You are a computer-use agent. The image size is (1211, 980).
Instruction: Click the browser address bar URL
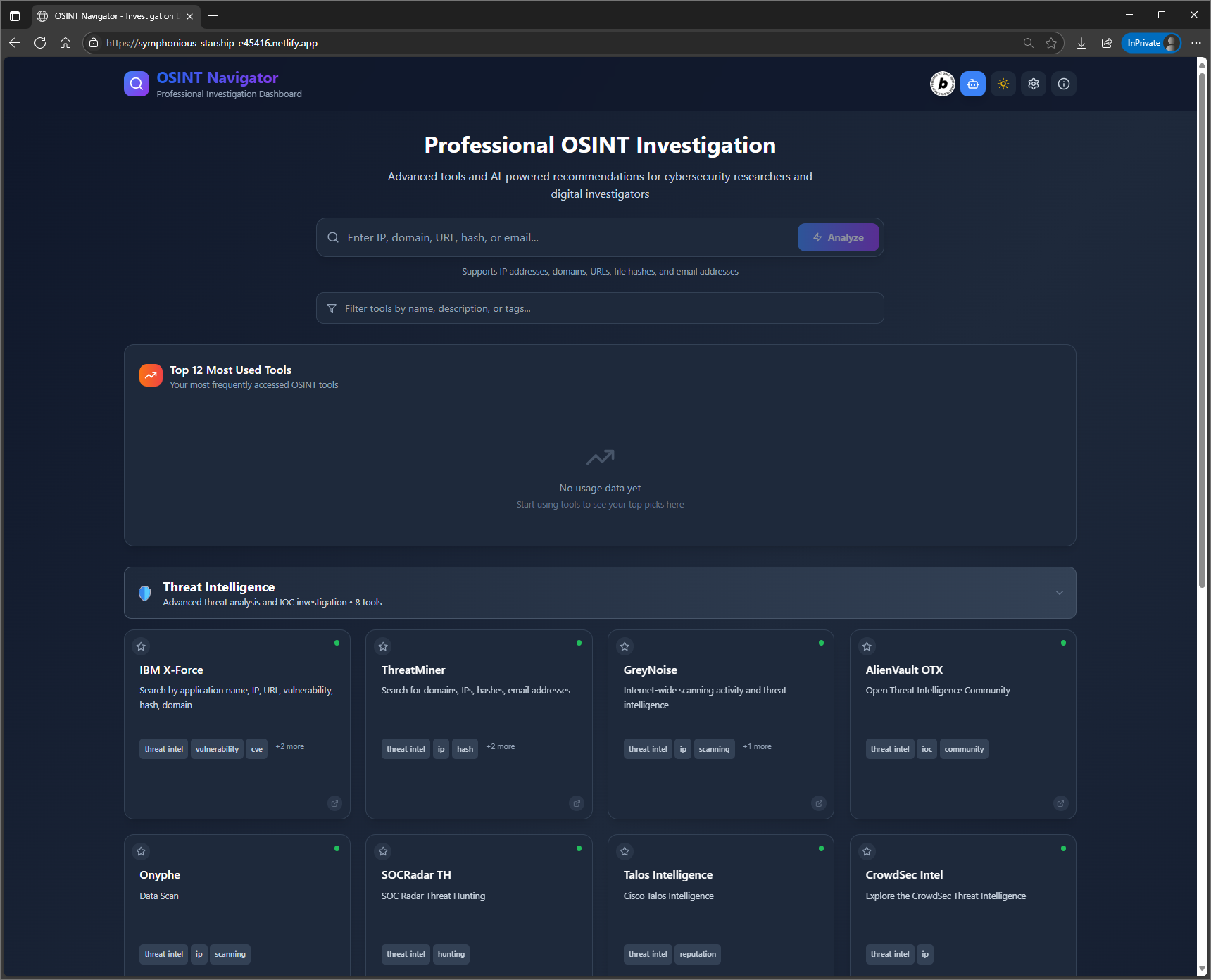pyautogui.click(x=212, y=43)
